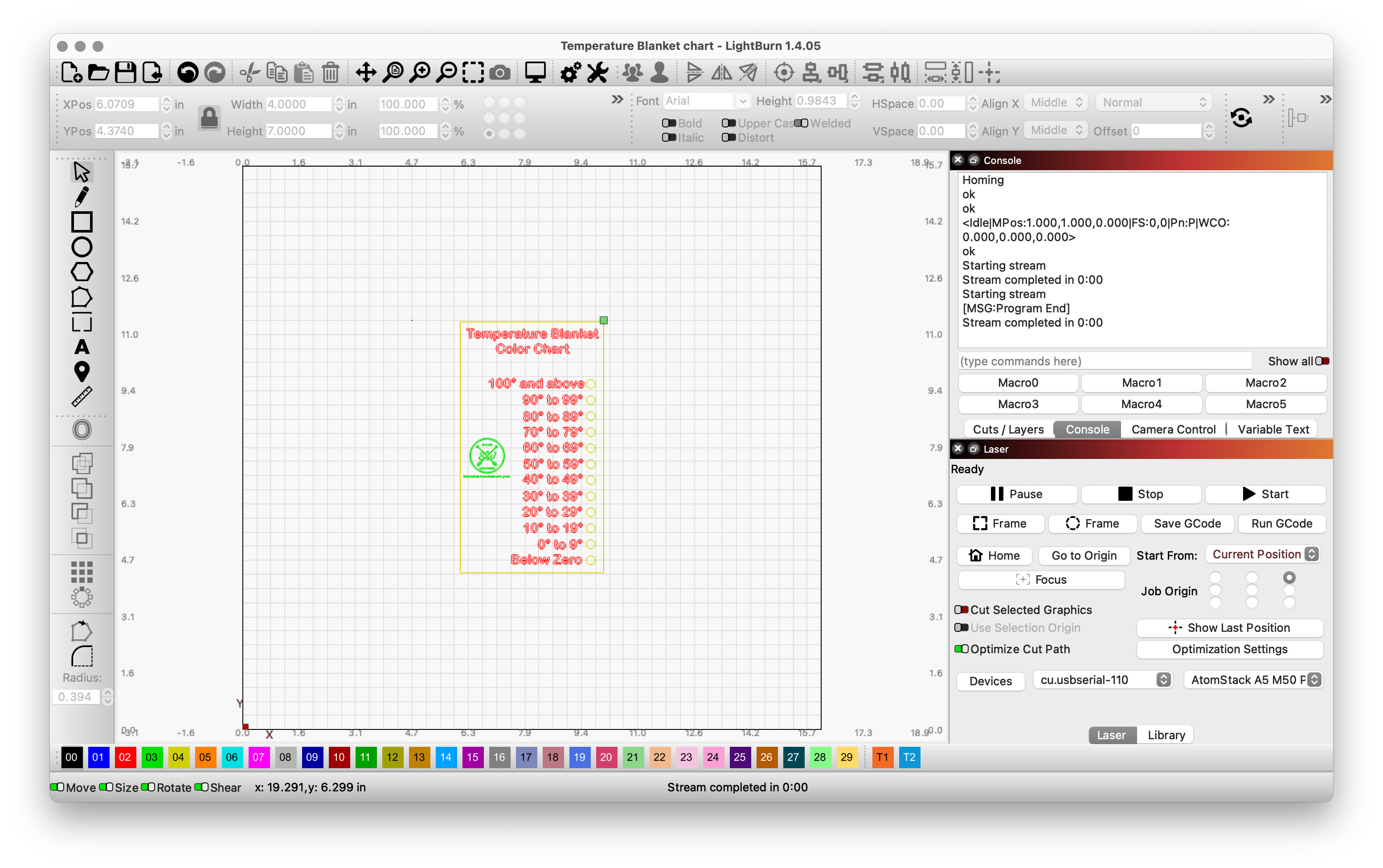Open a file with the folder icon
The image size is (1383, 868).
tap(98, 73)
